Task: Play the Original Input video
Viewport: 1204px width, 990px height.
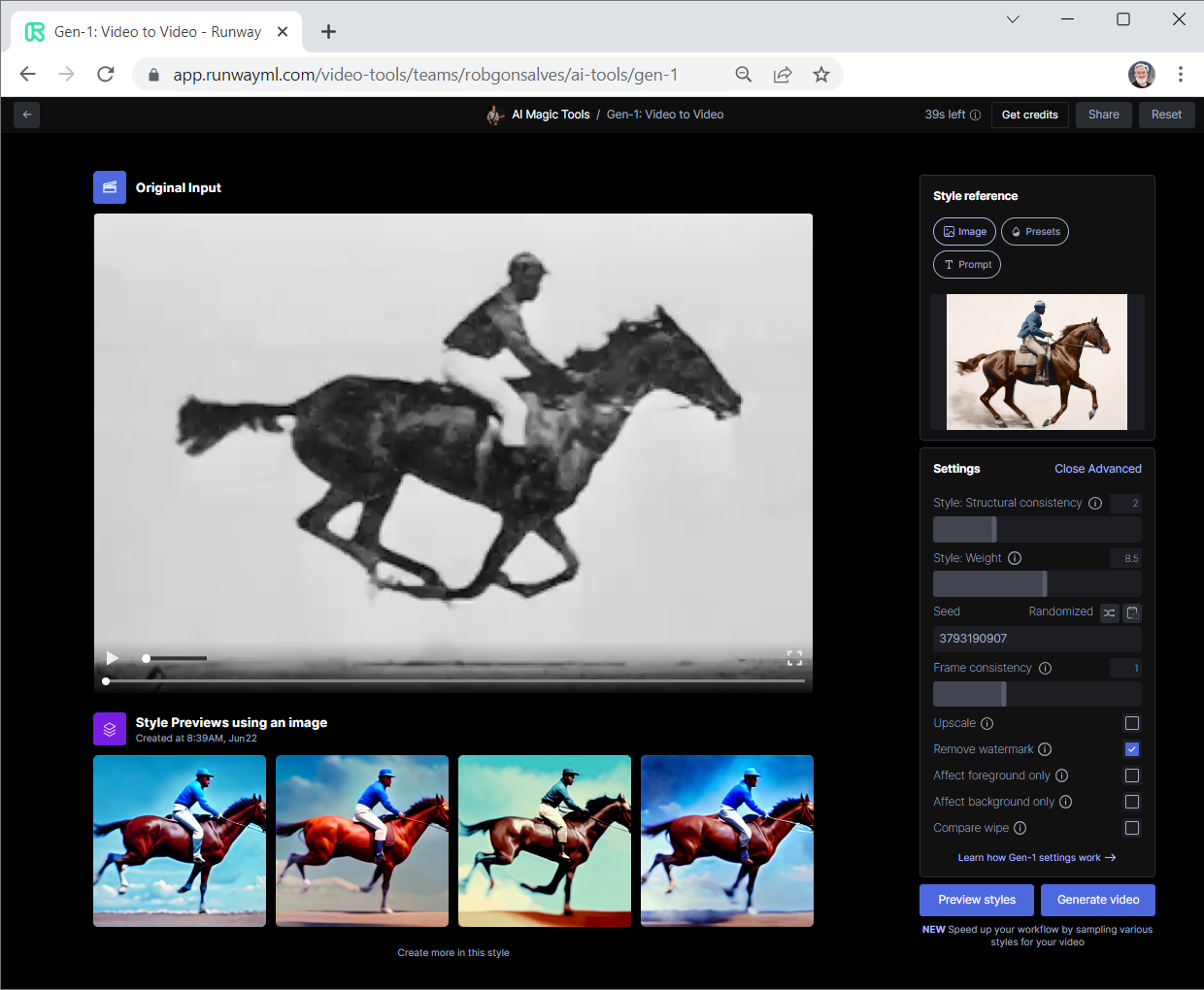Action: click(113, 658)
